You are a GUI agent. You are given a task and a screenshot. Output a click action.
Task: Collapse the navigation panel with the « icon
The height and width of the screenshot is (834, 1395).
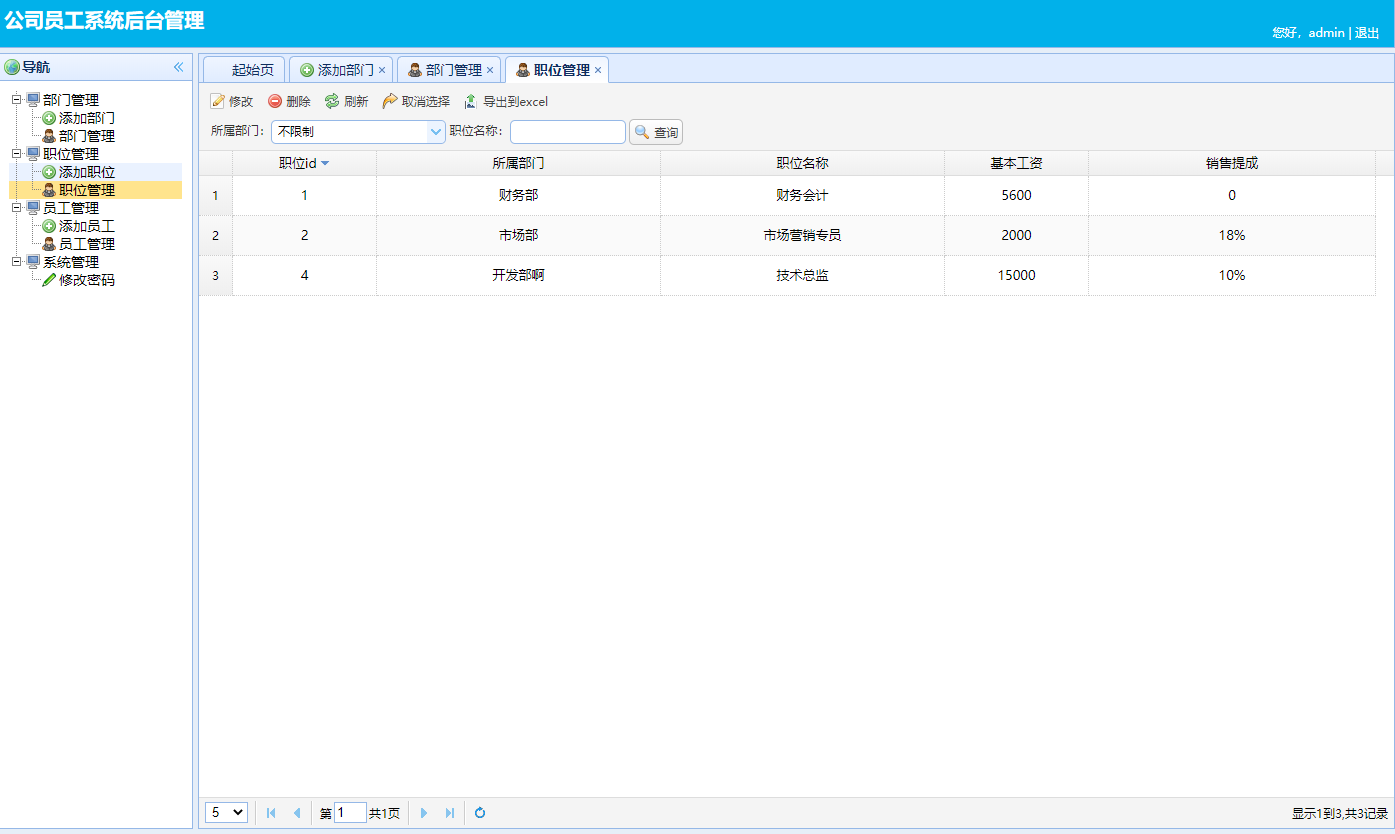pos(178,66)
